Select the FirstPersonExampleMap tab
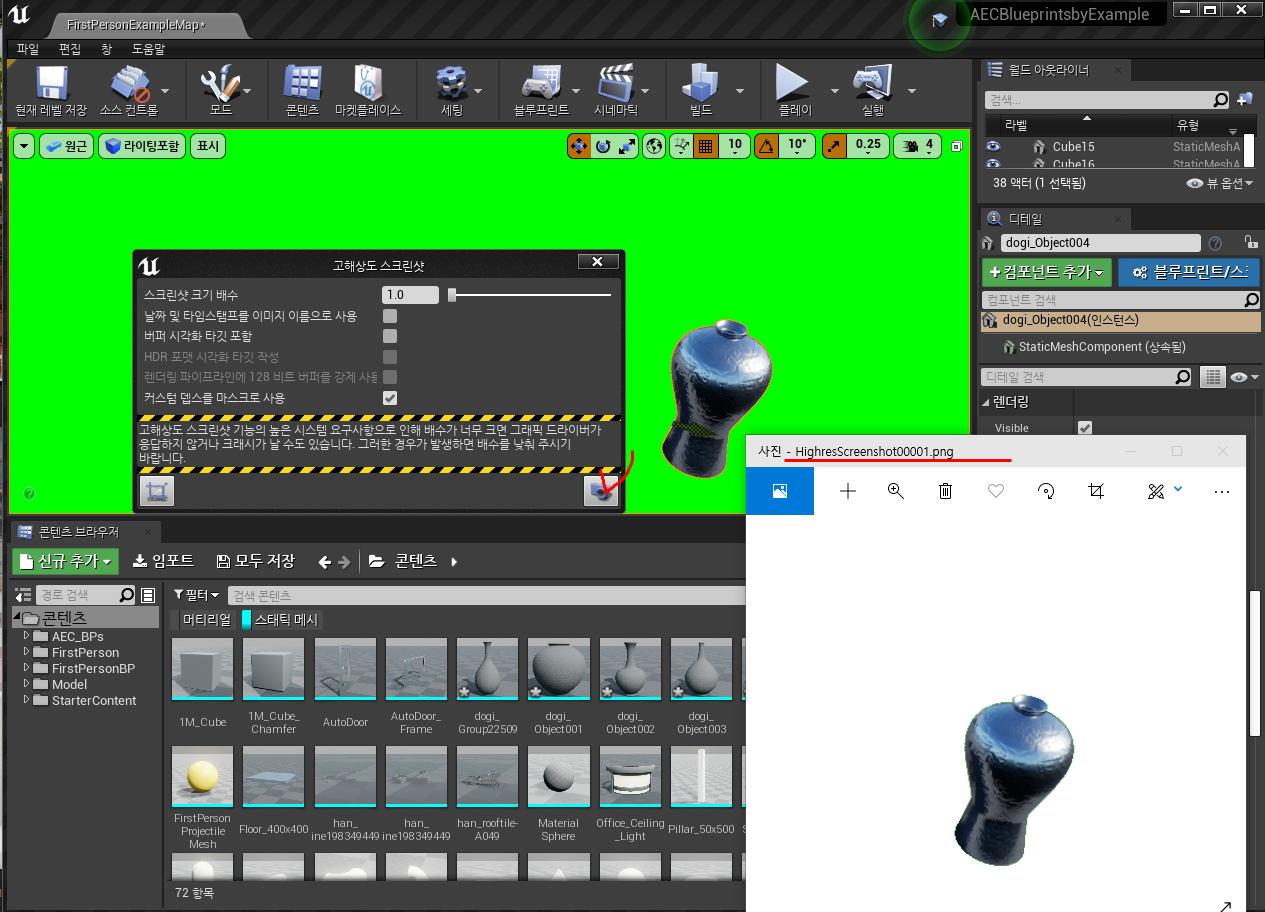The height and width of the screenshot is (912, 1265). coord(136,26)
